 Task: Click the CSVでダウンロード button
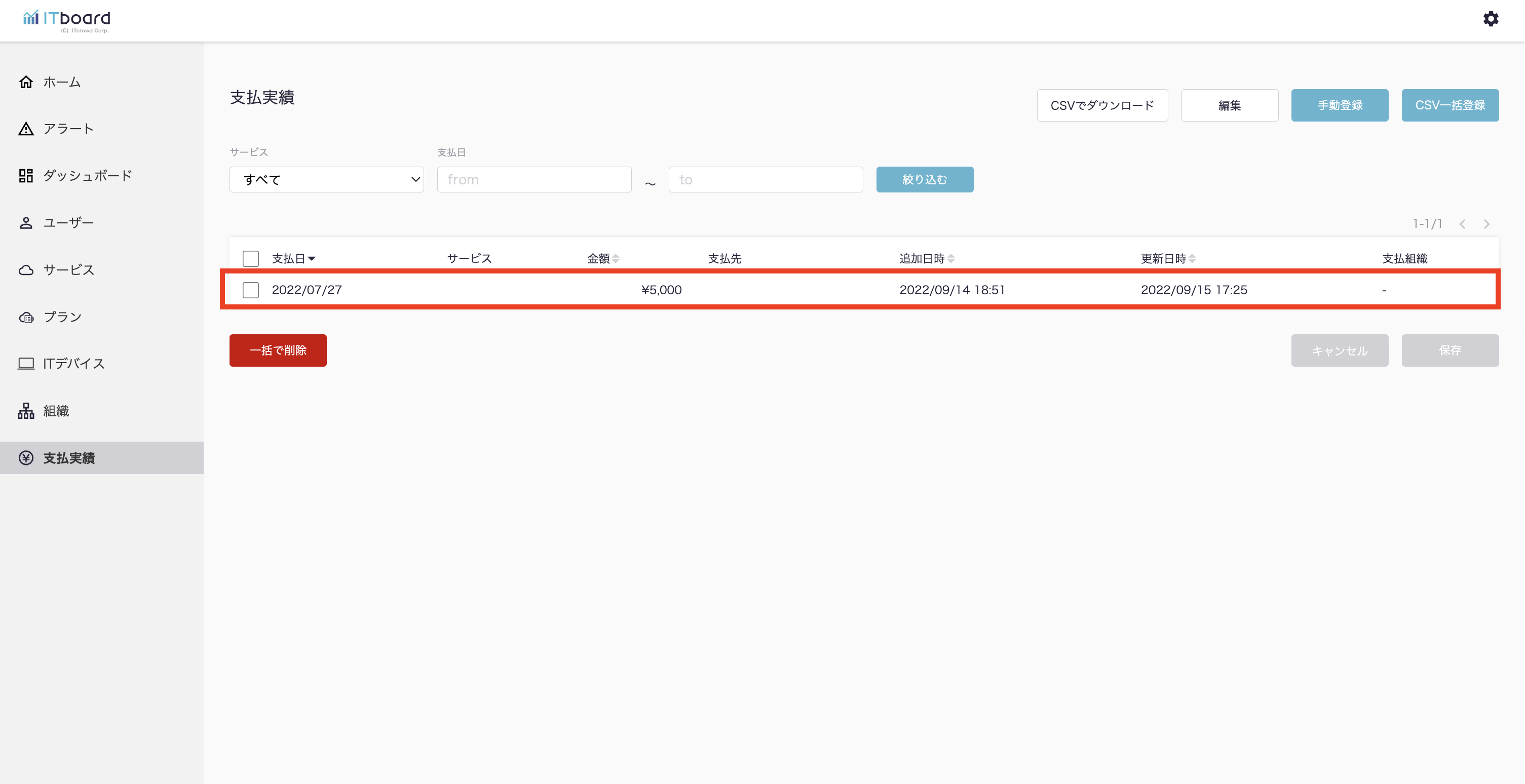1102,105
